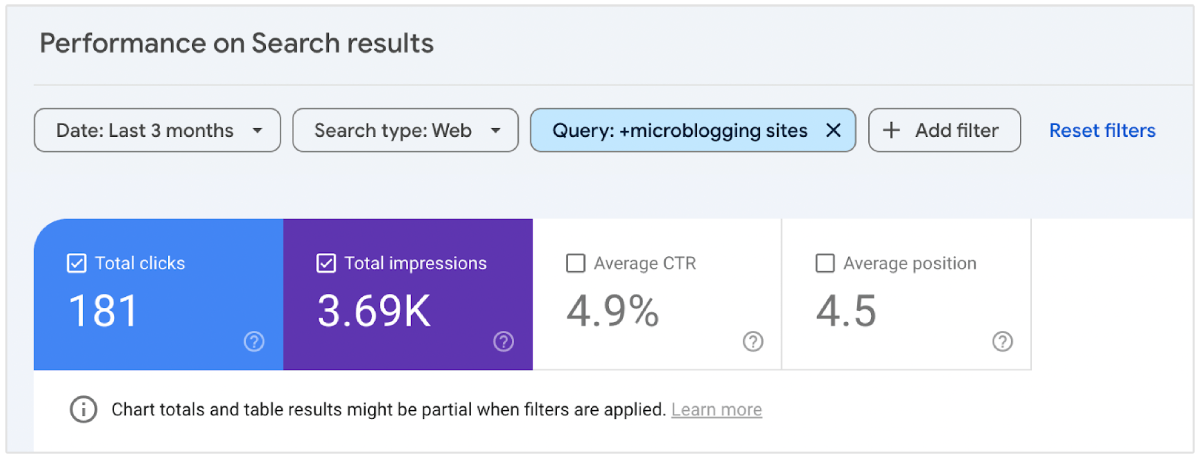Viewport: 1200px width, 459px height.
Task: Expand the Search type: Web dropdown
Action: [x=405, y=130]
